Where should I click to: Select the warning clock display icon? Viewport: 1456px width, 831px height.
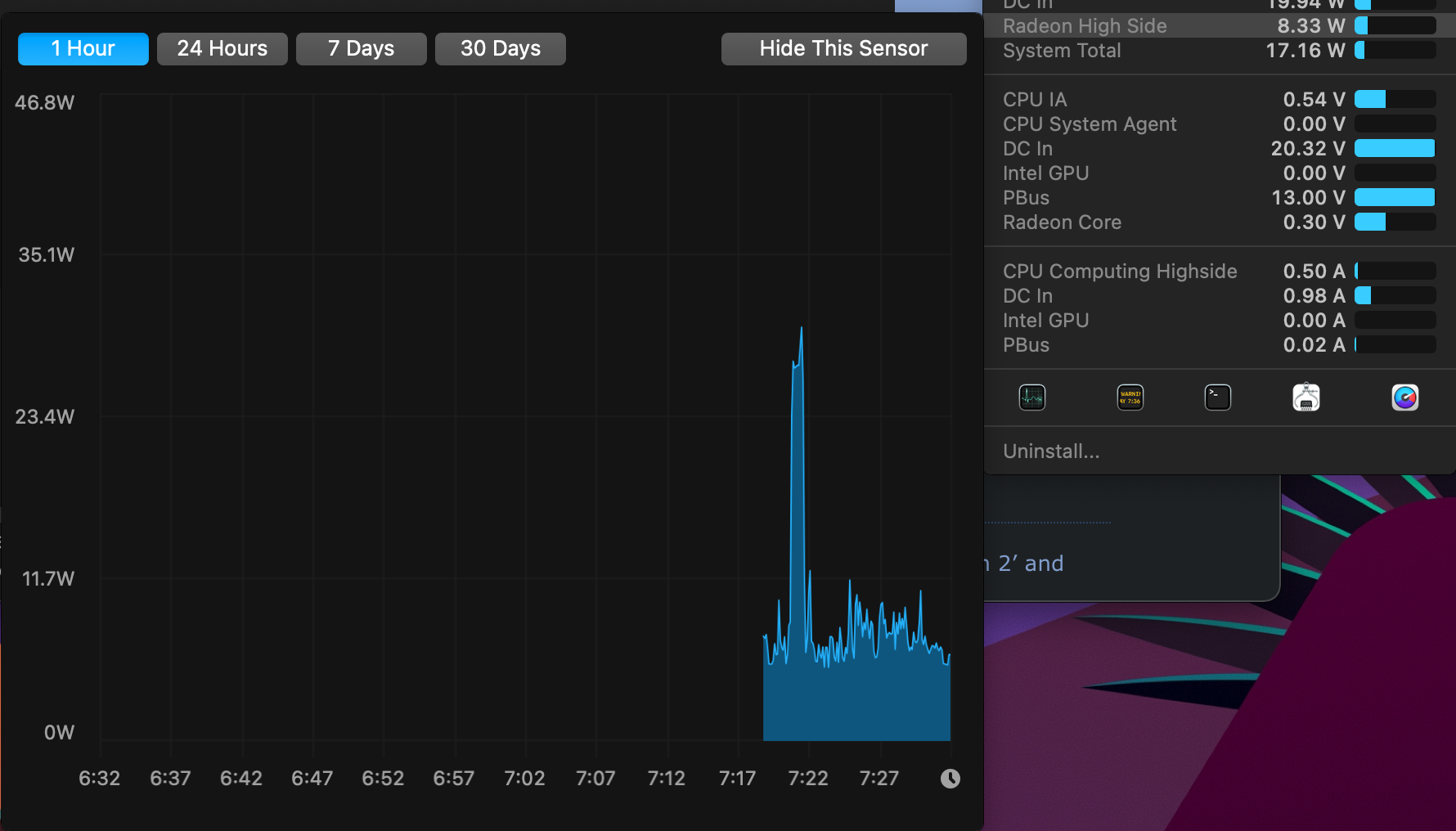point(1130,398)
